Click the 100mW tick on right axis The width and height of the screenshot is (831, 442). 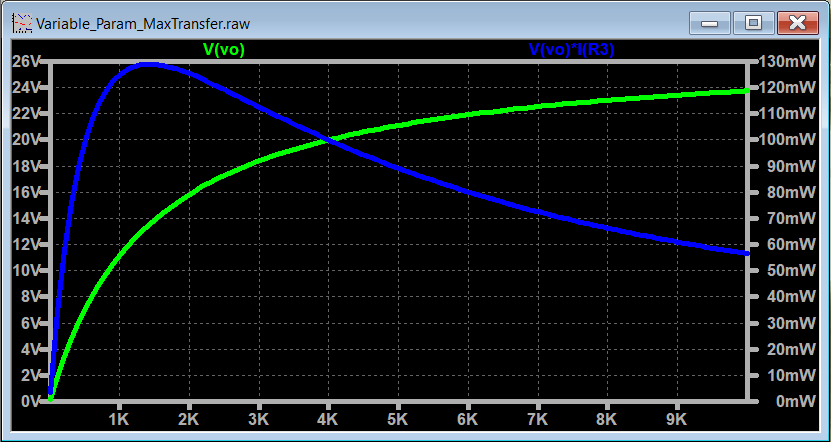pos(787,139)
